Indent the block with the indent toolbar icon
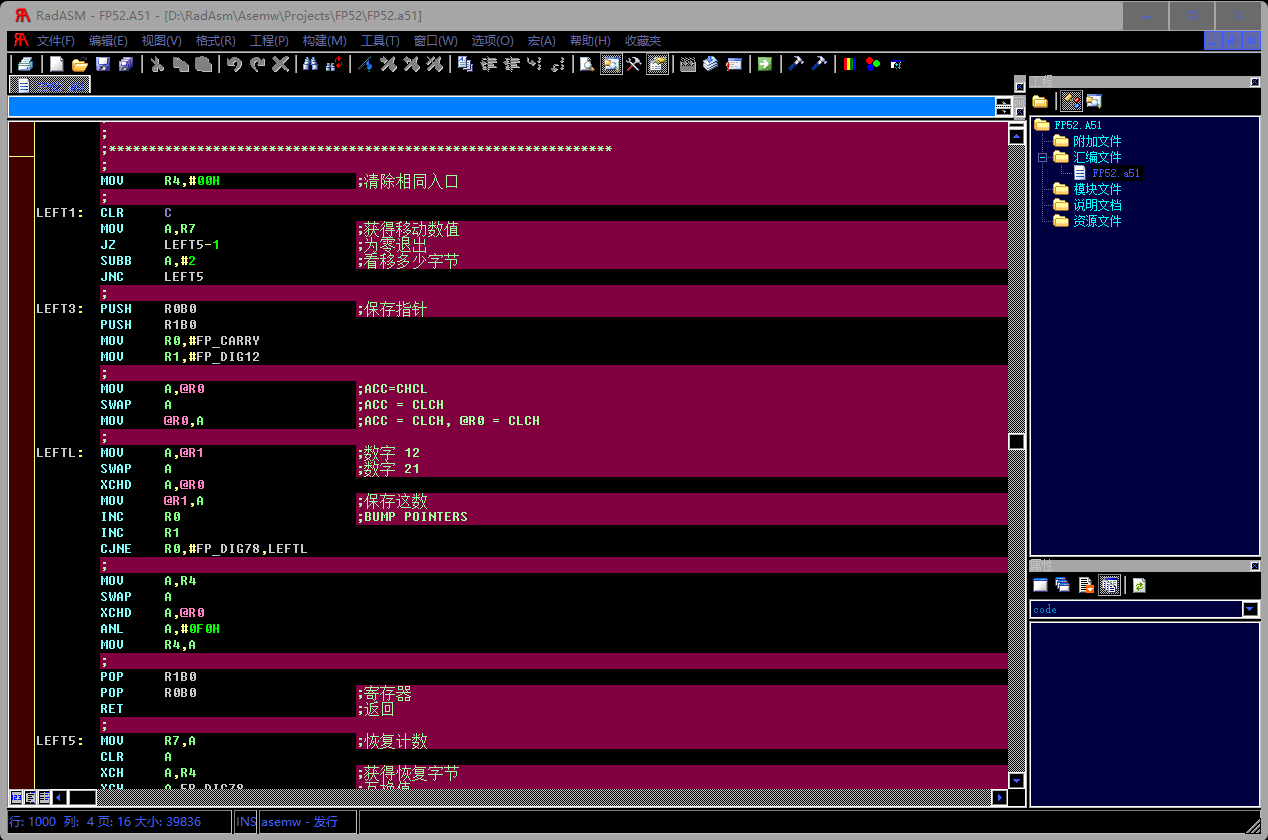 [488, 64]
